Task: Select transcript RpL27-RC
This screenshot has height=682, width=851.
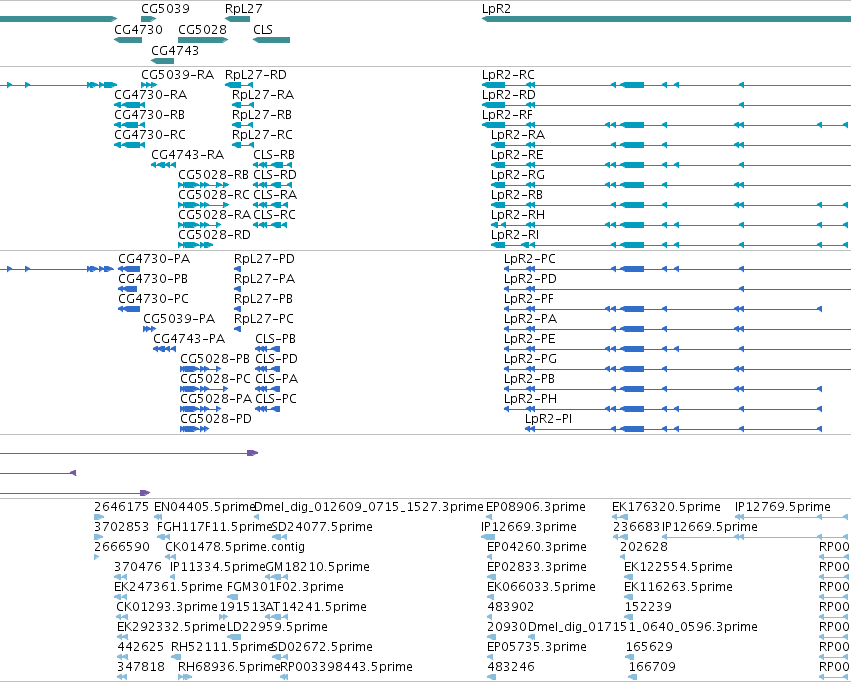Action: pos(262,135)
